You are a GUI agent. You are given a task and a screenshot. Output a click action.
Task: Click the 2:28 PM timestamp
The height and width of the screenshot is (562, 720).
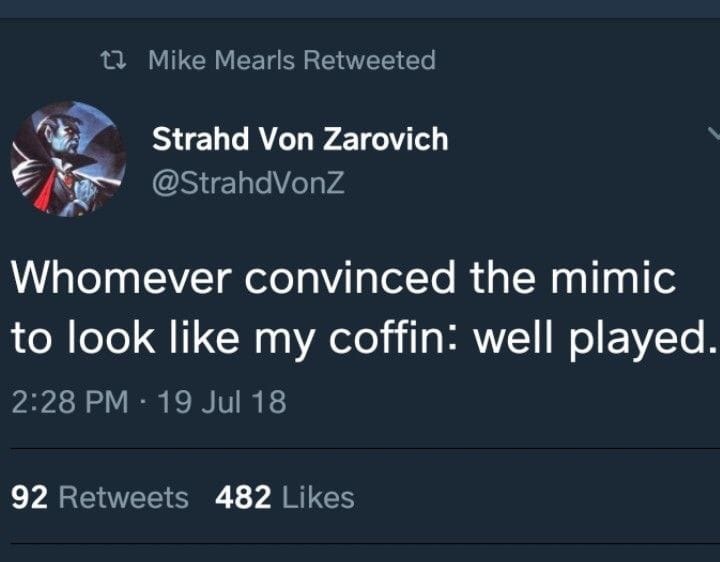70,402
